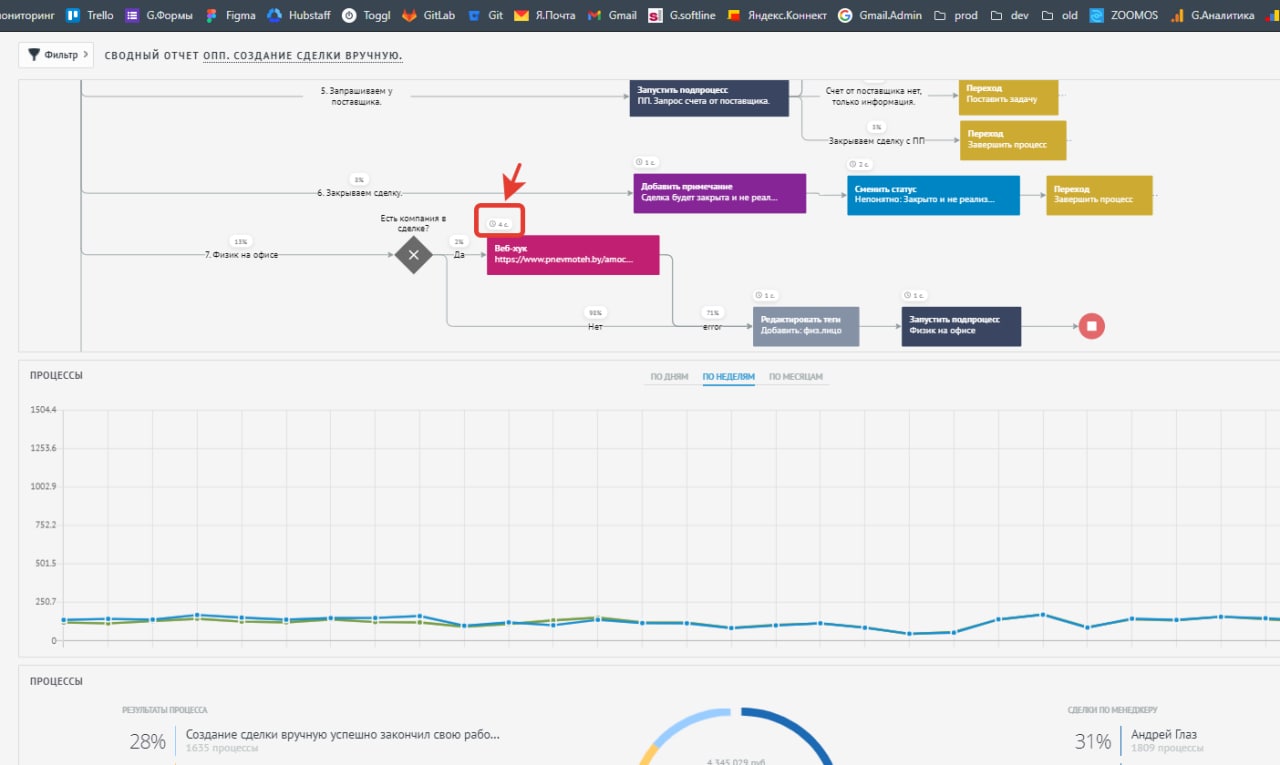The height and width of the screenshot is (765, 1280).
Task: Click the 28% process result value
Action: click(x=147, y=741)
